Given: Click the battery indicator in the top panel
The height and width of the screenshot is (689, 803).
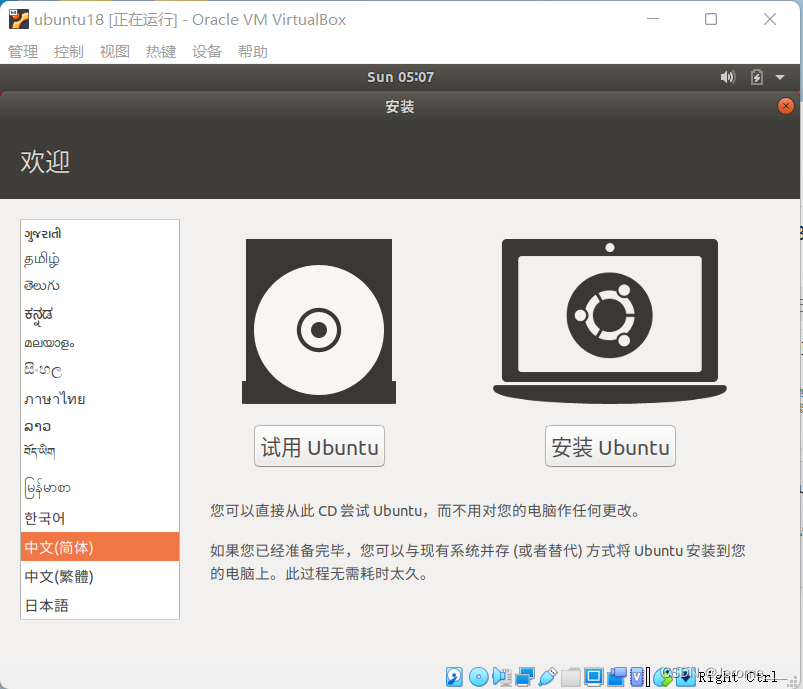Looking at the screenshot, I should [x=756, y=76].
